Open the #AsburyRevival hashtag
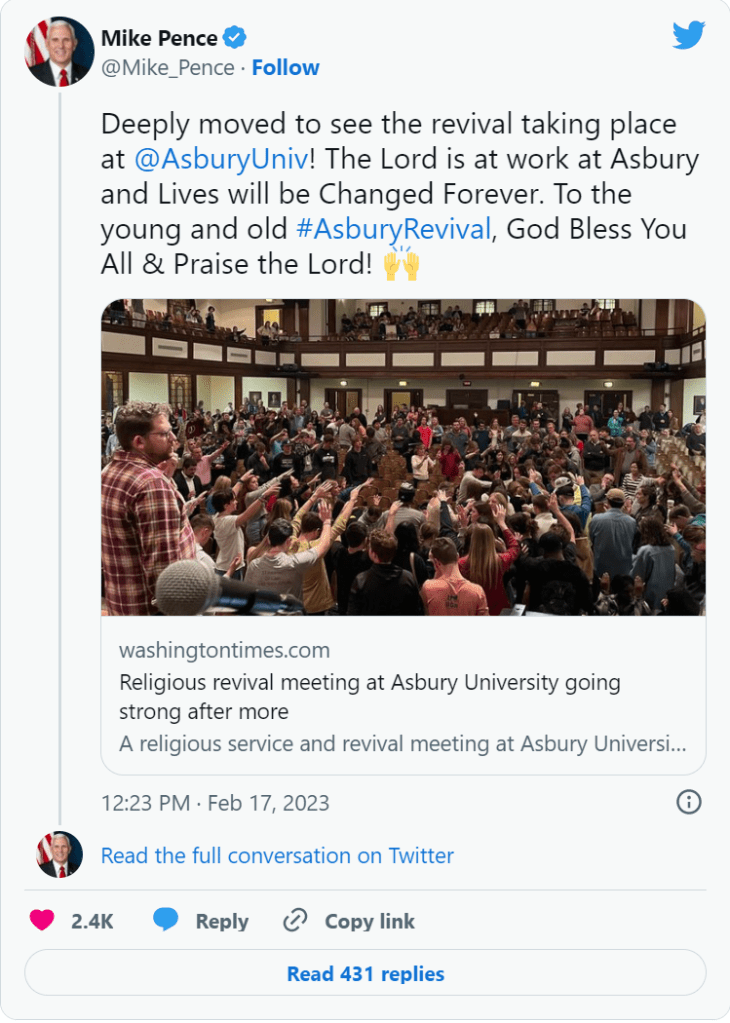This screenshot has height=1023, width=730. tap(393, 229)
